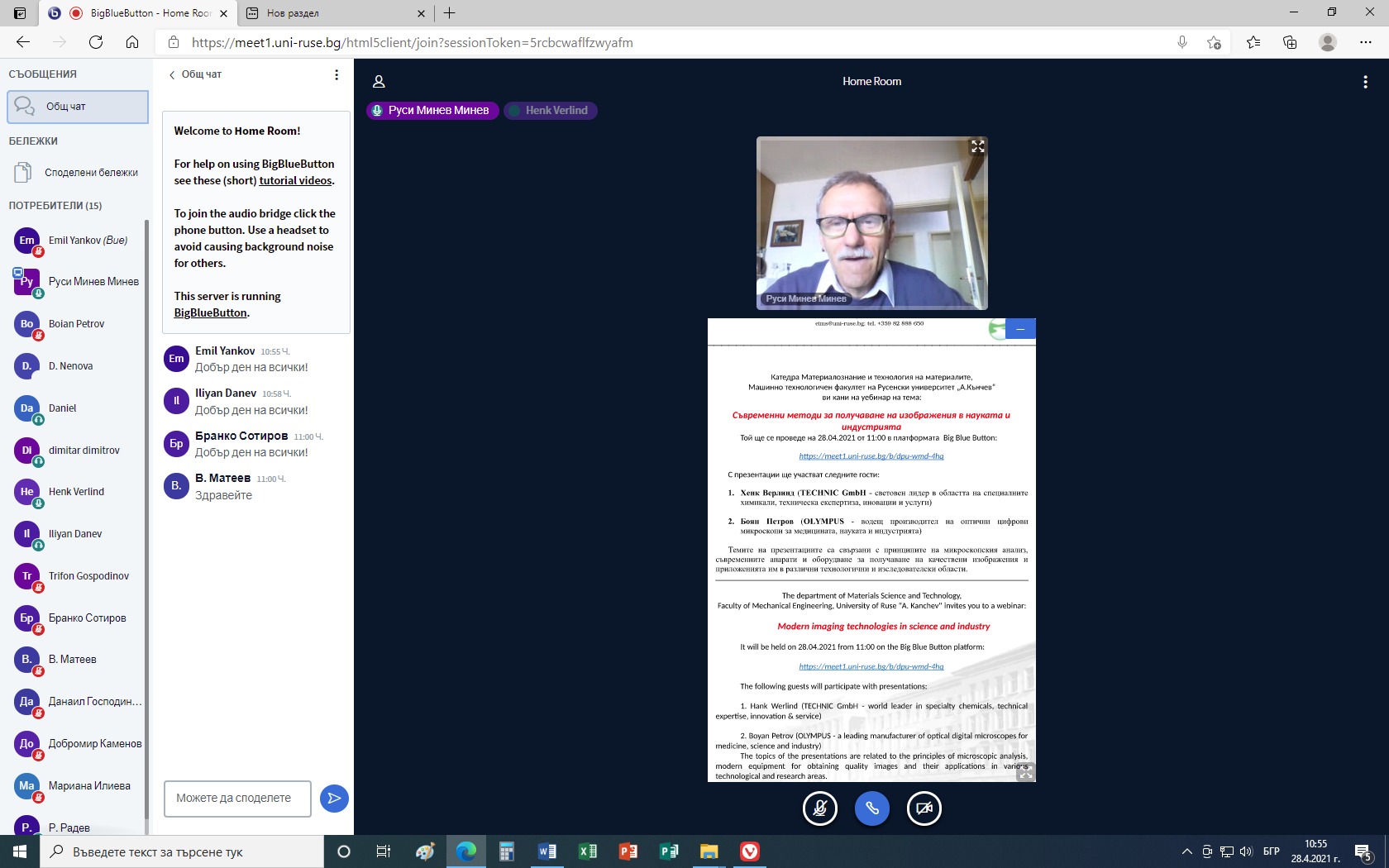Screen dimensions: 1389x868
Task: Open the Excel icon in the taskbar
Action: [x=587, y=851]
